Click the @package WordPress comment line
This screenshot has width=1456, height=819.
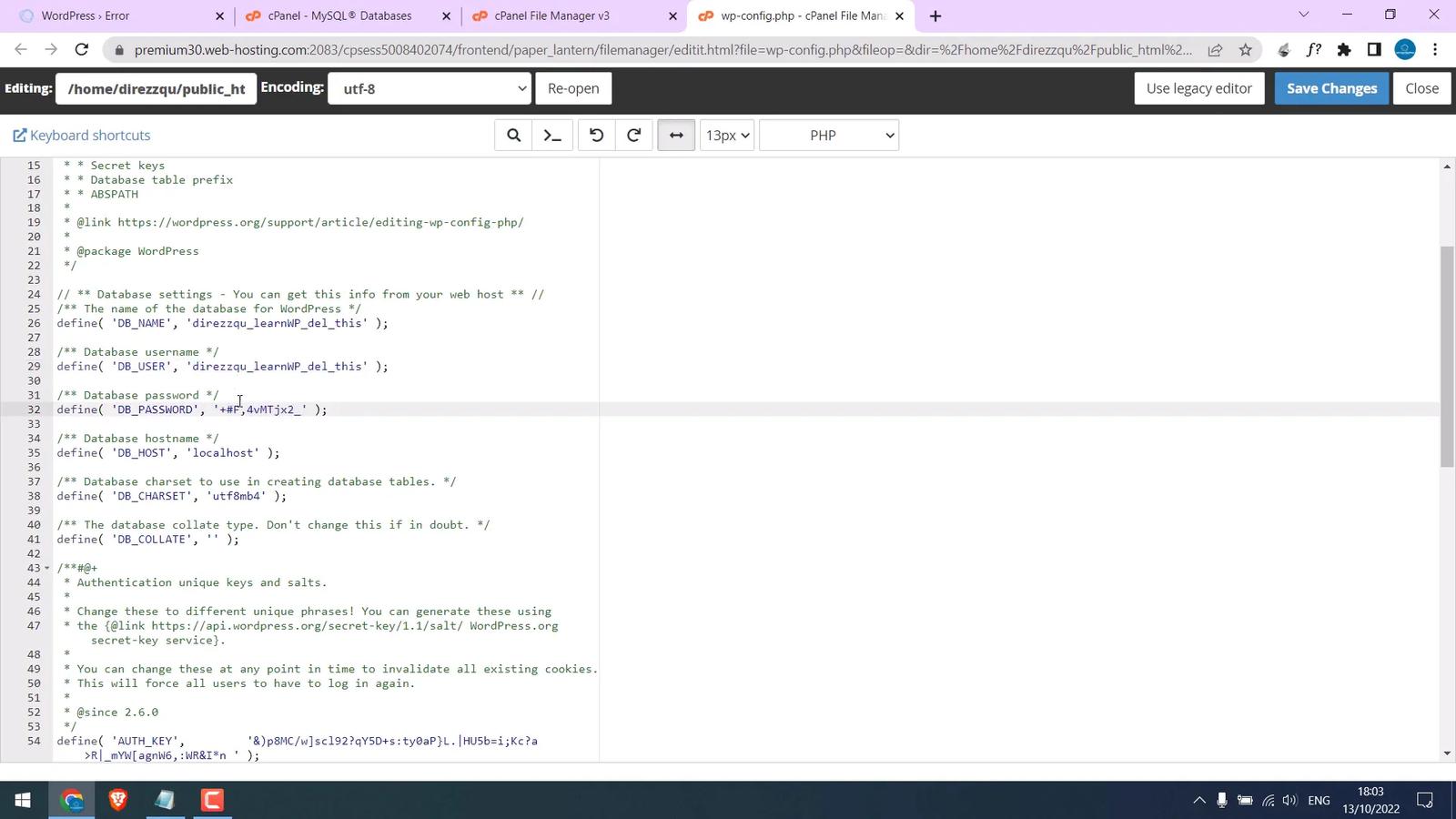click(x=131, y=251)
